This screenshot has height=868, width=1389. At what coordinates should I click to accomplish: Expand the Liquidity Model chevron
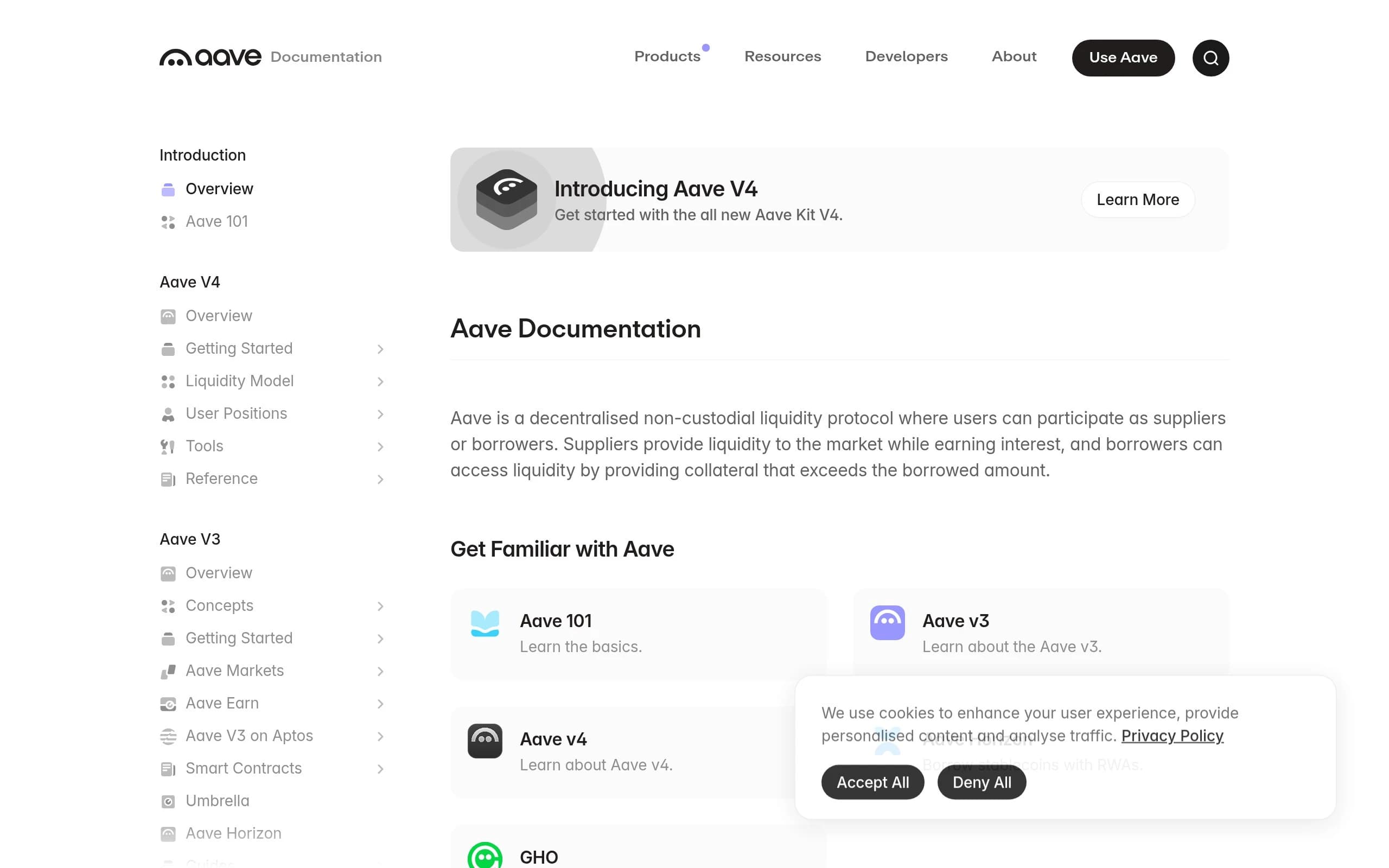point(380,381)
